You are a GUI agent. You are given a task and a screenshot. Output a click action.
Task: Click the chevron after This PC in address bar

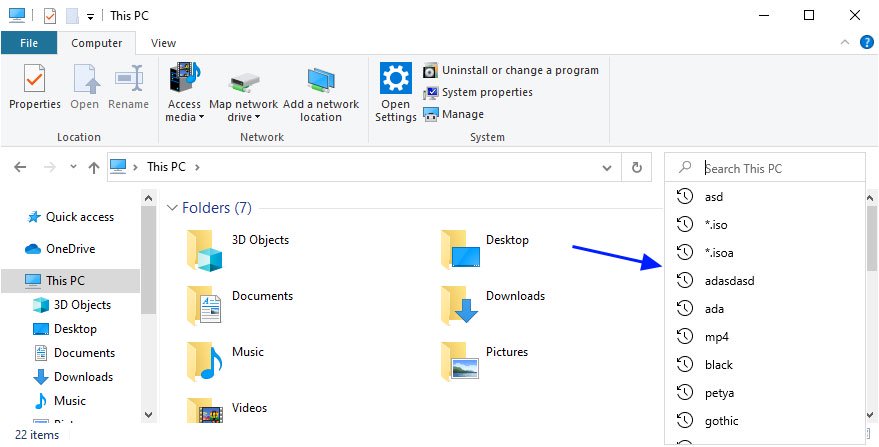click(x=197, y=167)
